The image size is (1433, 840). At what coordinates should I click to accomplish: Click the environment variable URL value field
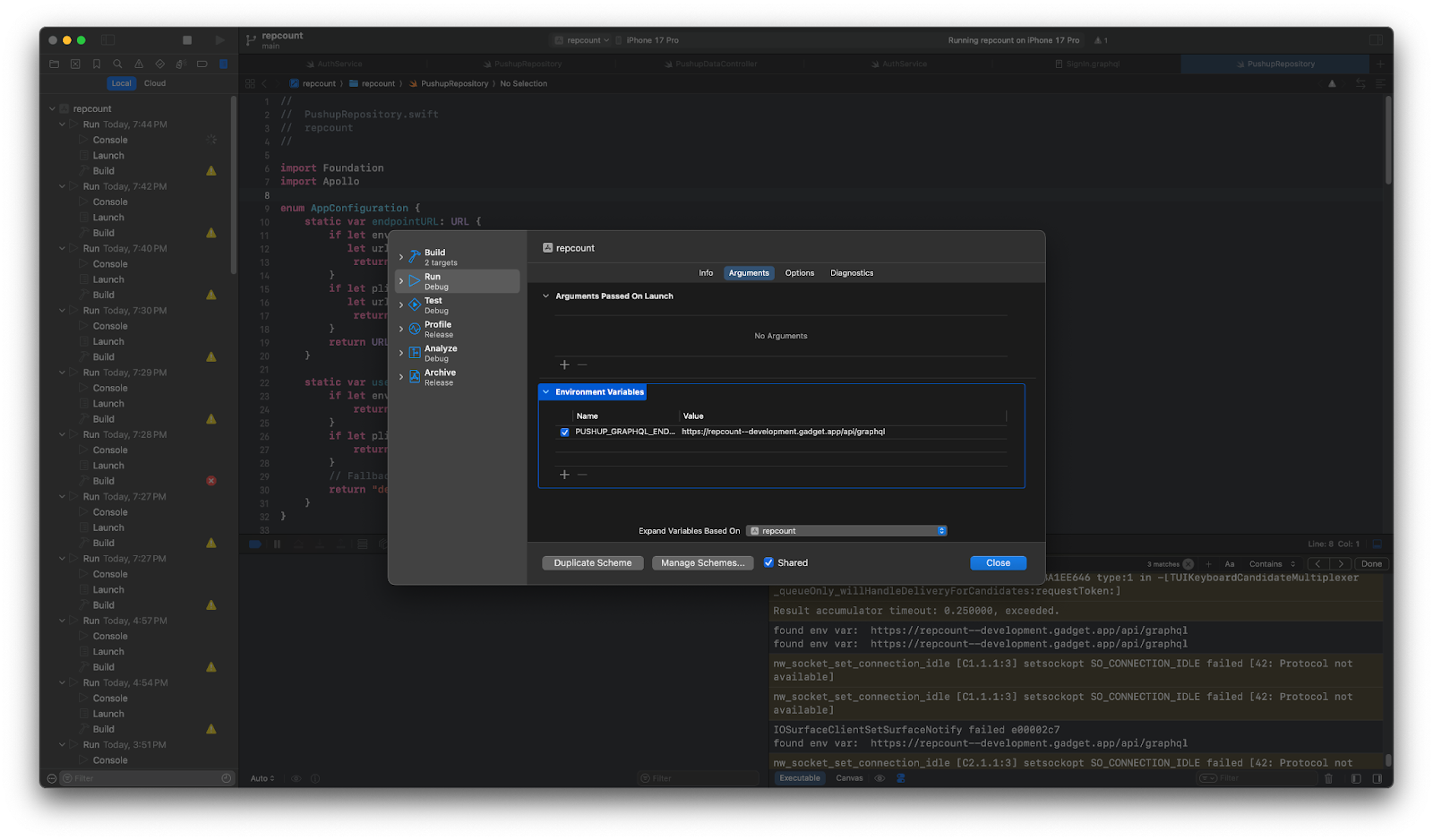pyautogui.click(x=783, y=432)
